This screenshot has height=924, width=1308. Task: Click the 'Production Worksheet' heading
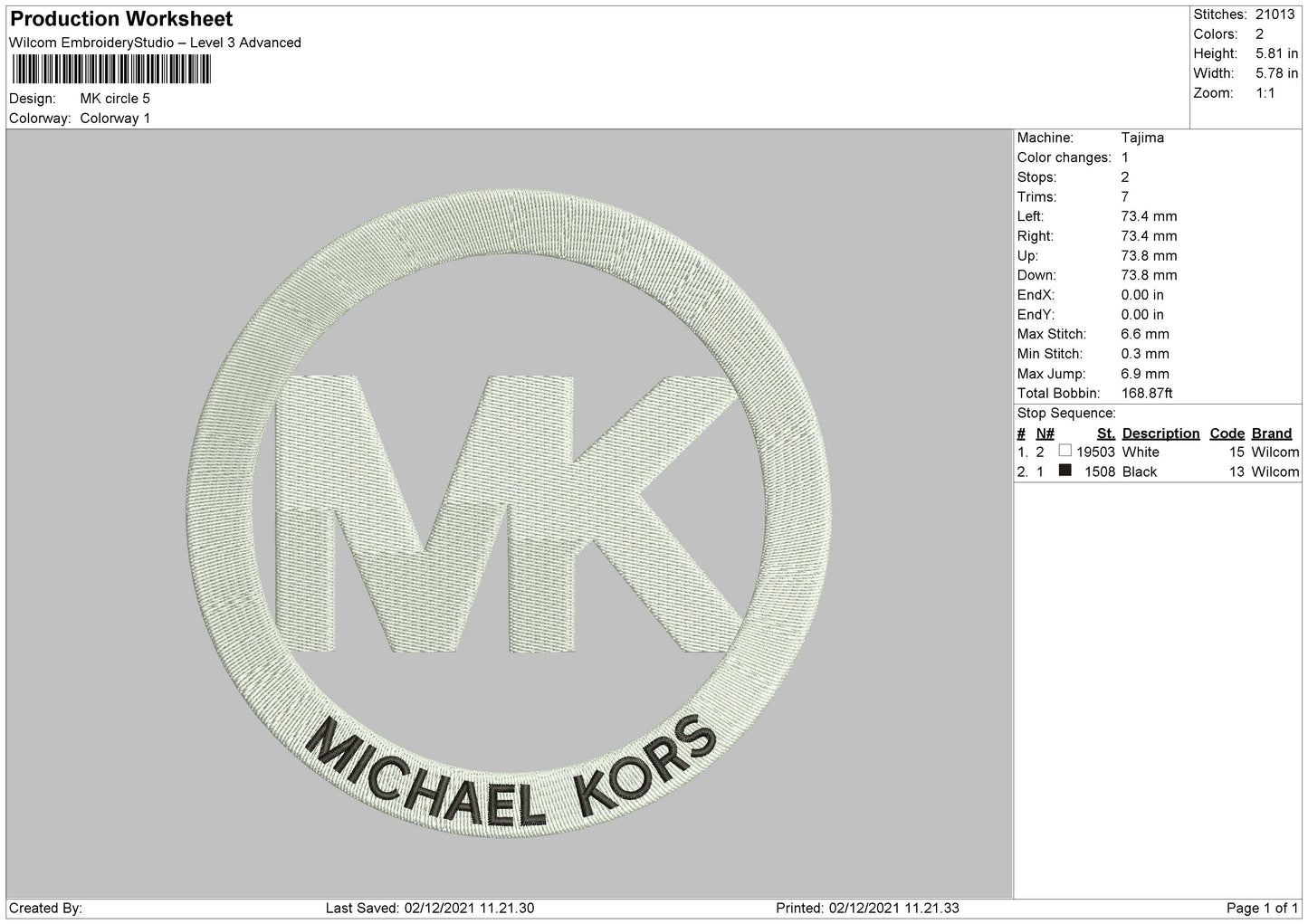121,19
